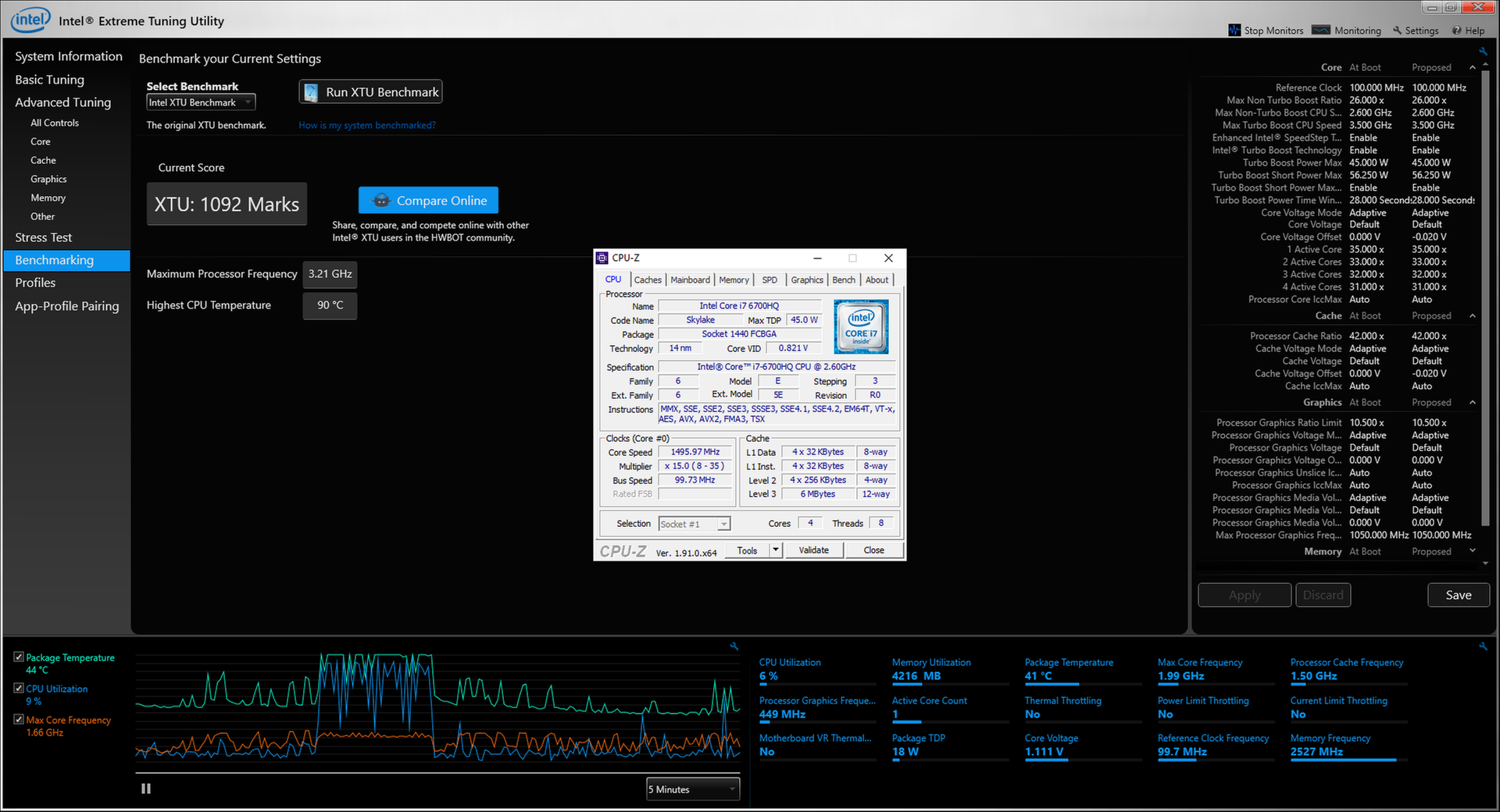Switch to CPU-Z About tab

point(877,280)
